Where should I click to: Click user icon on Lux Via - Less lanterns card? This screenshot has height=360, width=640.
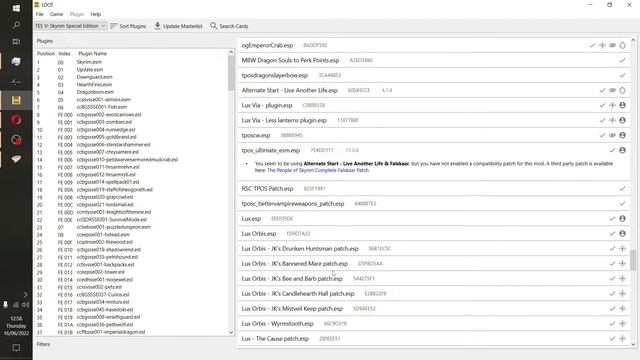pos(622,120)
